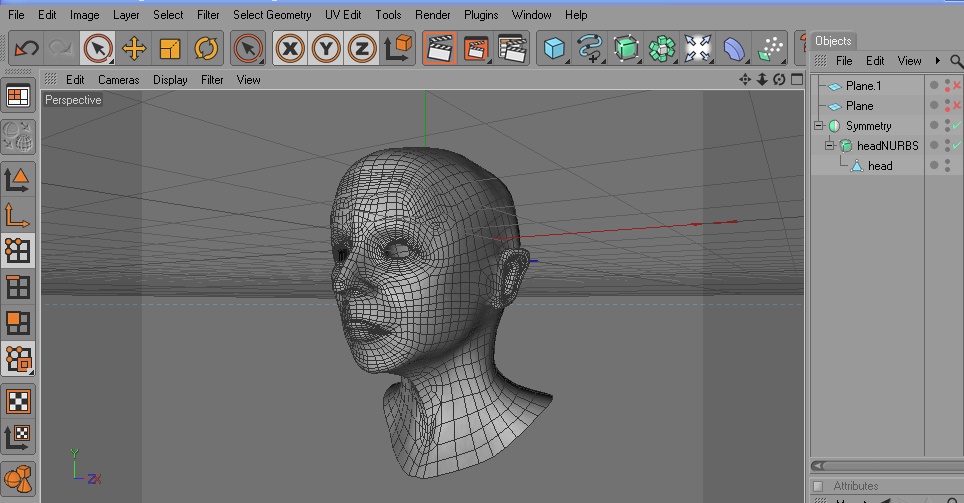The width and height of the screenshot is (964, 503).
Task: Click the Render View clapperboard icon
Action: [439, 48]
